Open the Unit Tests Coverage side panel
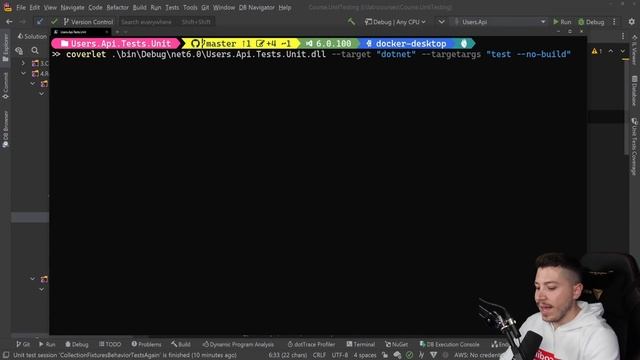This screenshot has height=360, width=640. pos(635,147)
